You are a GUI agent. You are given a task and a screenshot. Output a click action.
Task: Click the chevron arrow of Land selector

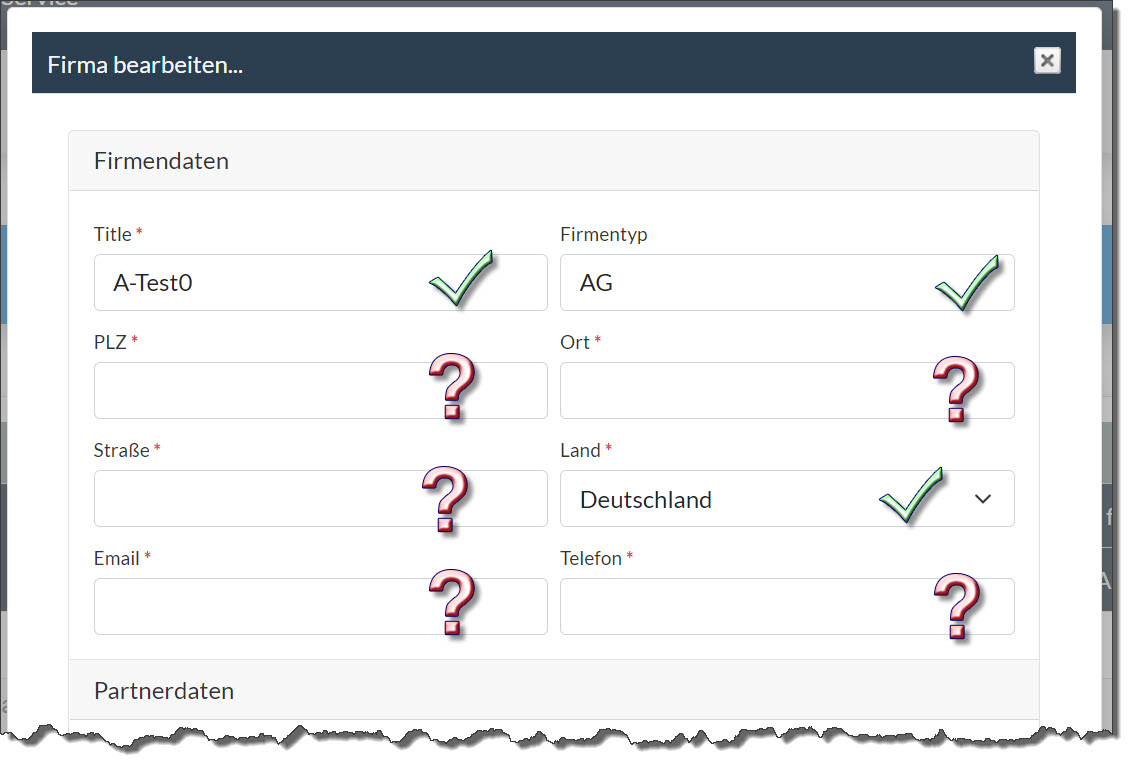[x=982, y=499]
